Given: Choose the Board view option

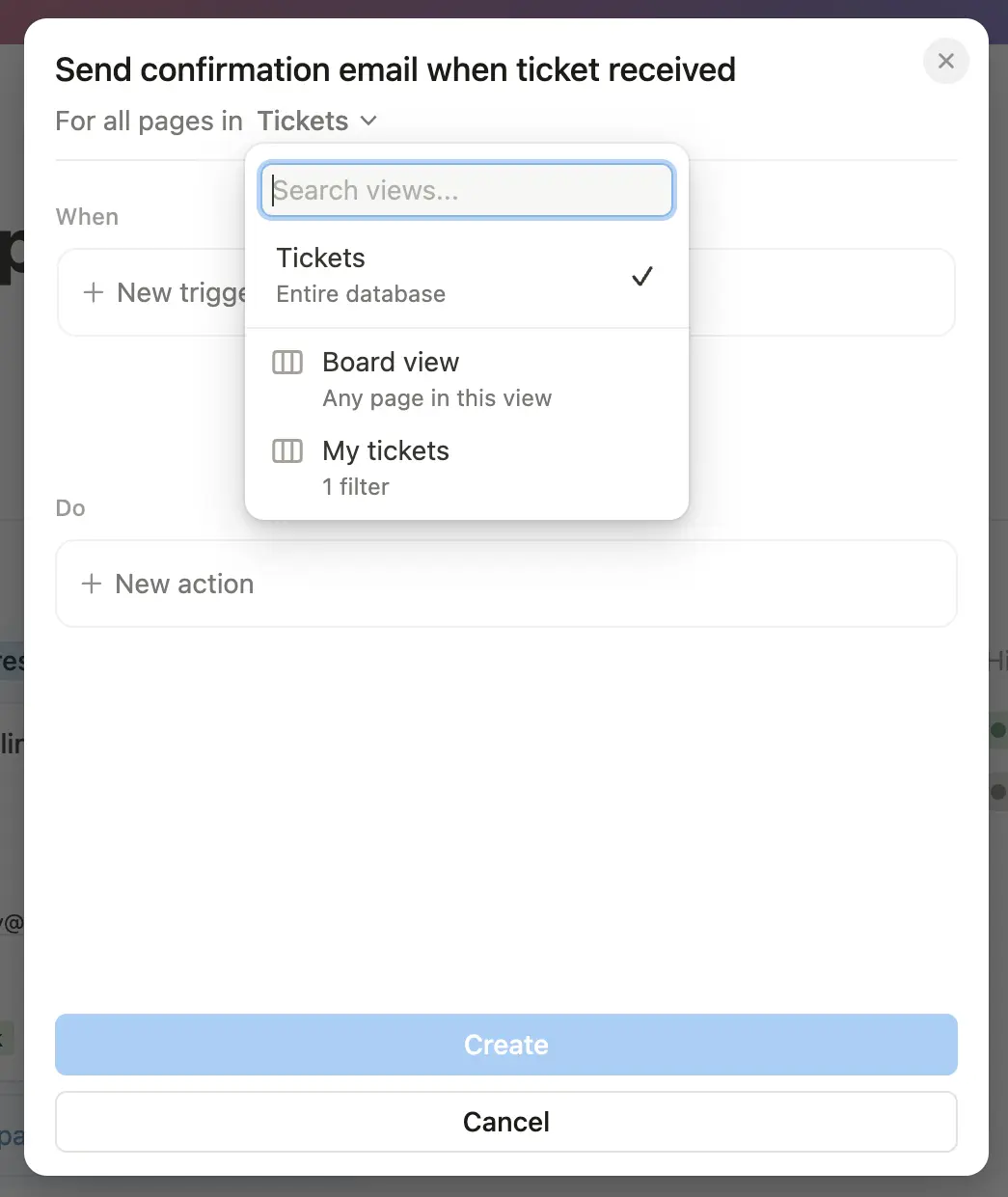Looking at the screenshot, I should tap(391, 363).
